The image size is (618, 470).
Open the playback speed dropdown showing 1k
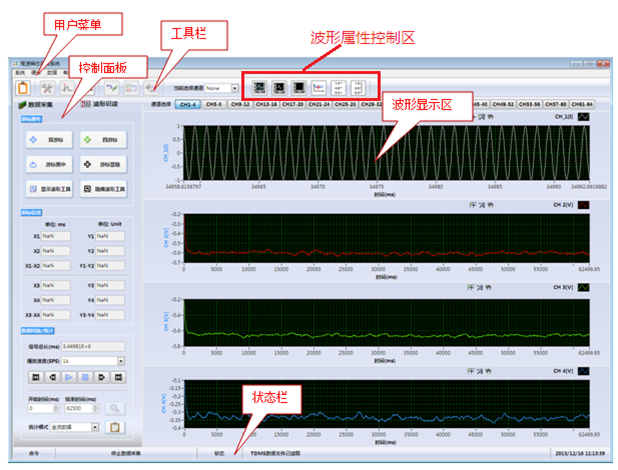pos(93,361)
